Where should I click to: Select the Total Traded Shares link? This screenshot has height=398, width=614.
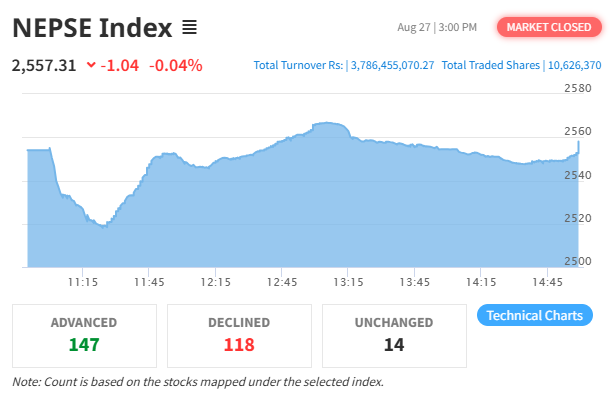point(521,65)
